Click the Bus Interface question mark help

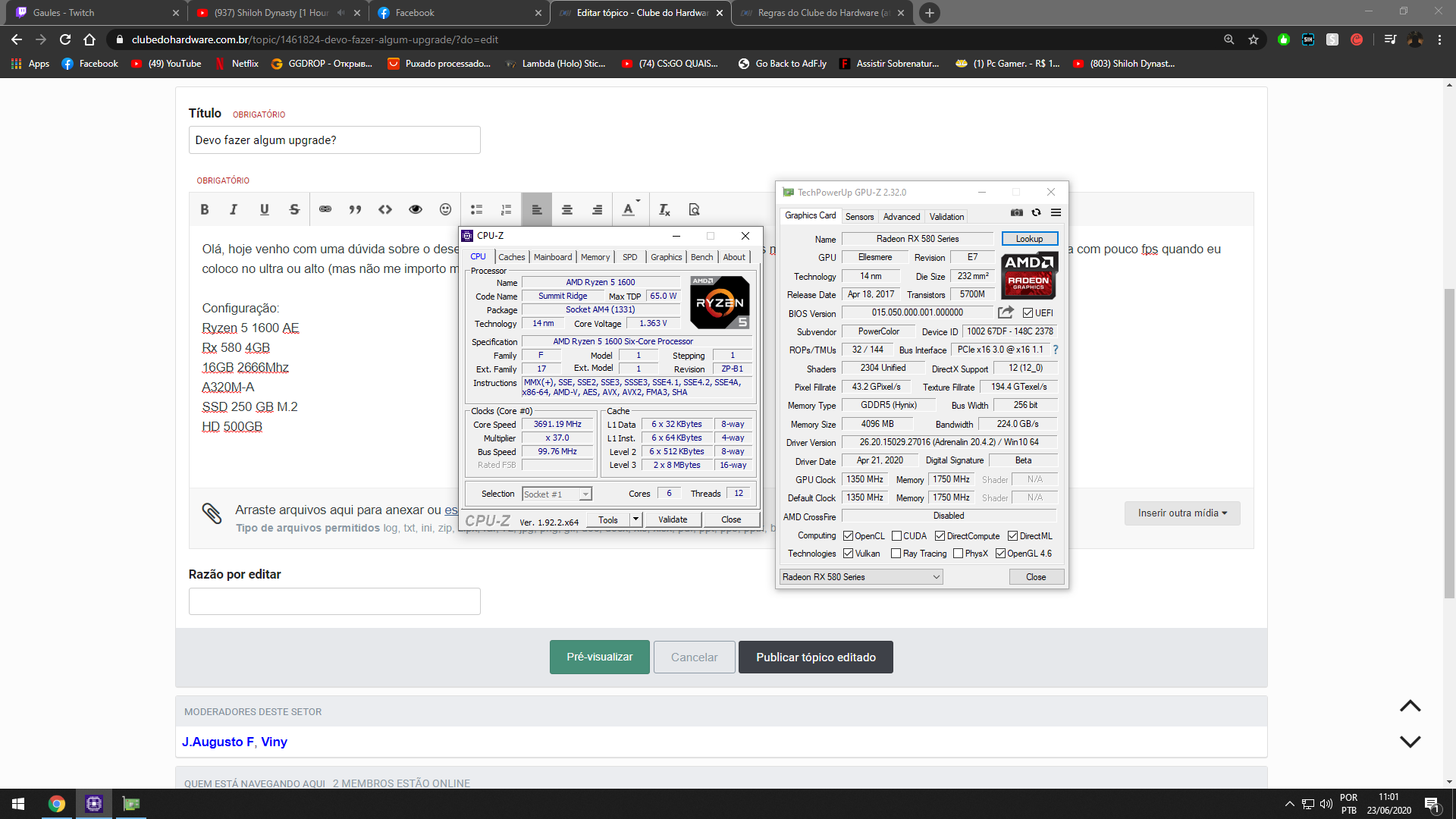(x=1055, y=350)
